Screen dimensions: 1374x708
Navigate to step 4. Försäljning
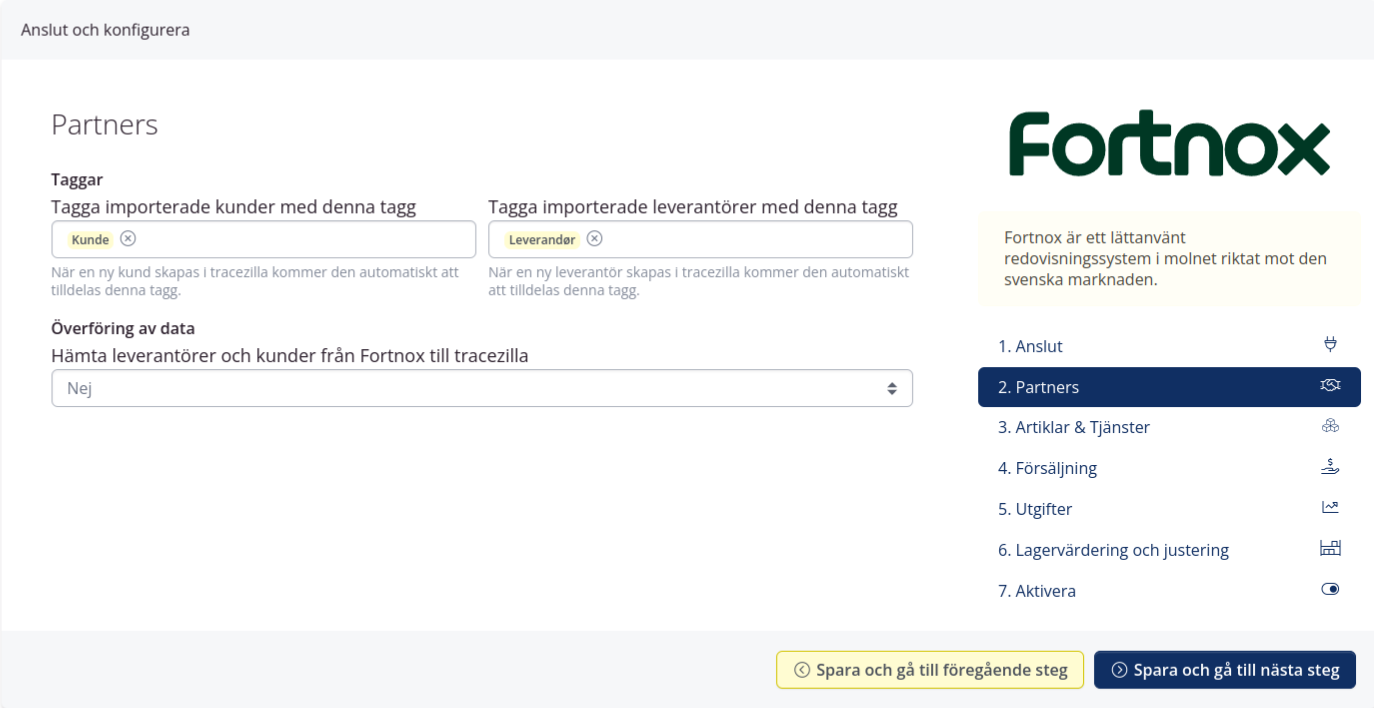pyautogui.click(x=1047, y=468)
